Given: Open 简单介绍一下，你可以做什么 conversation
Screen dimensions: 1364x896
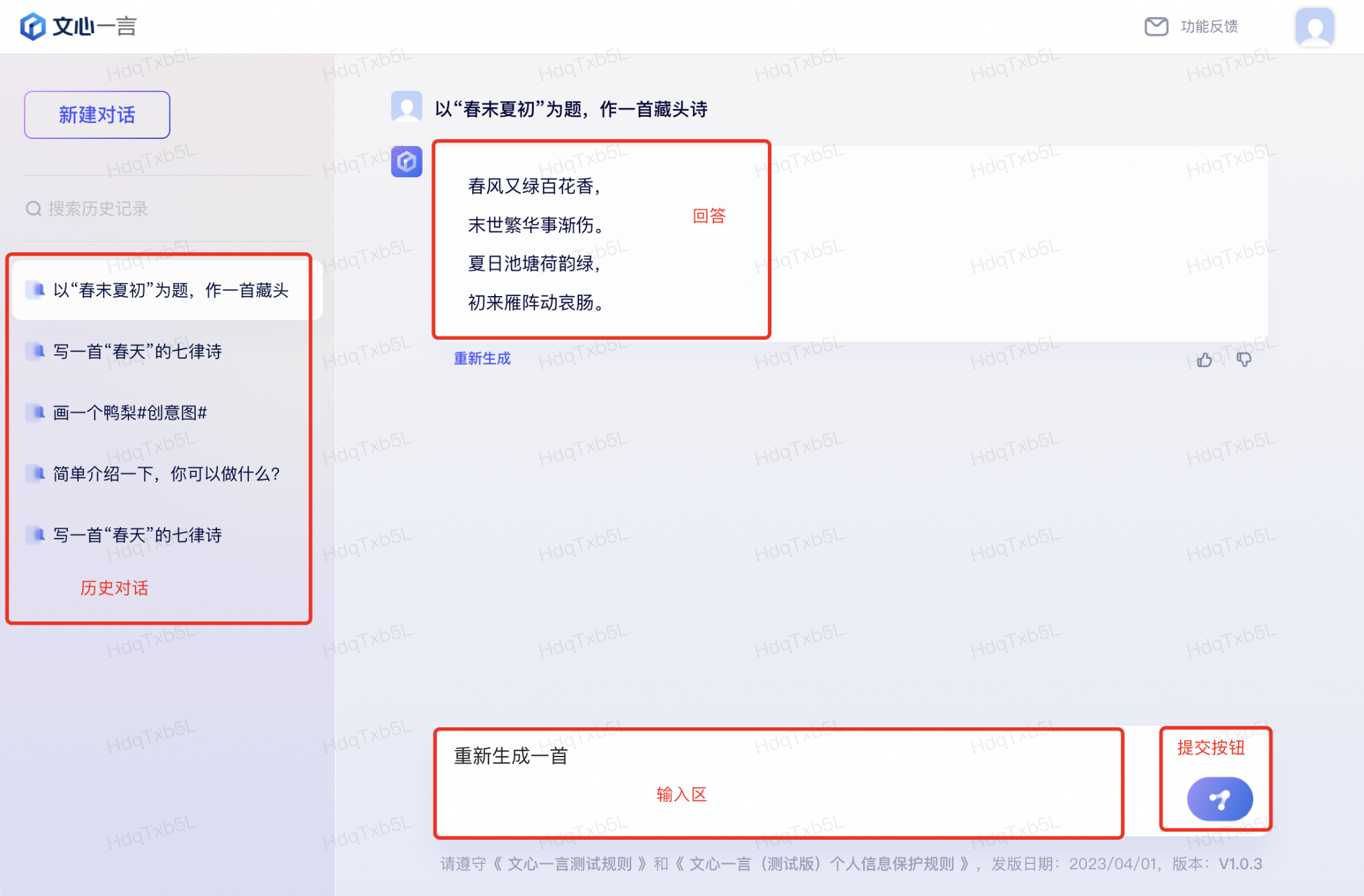Looking at the screenshot, I should click(166, 474).
